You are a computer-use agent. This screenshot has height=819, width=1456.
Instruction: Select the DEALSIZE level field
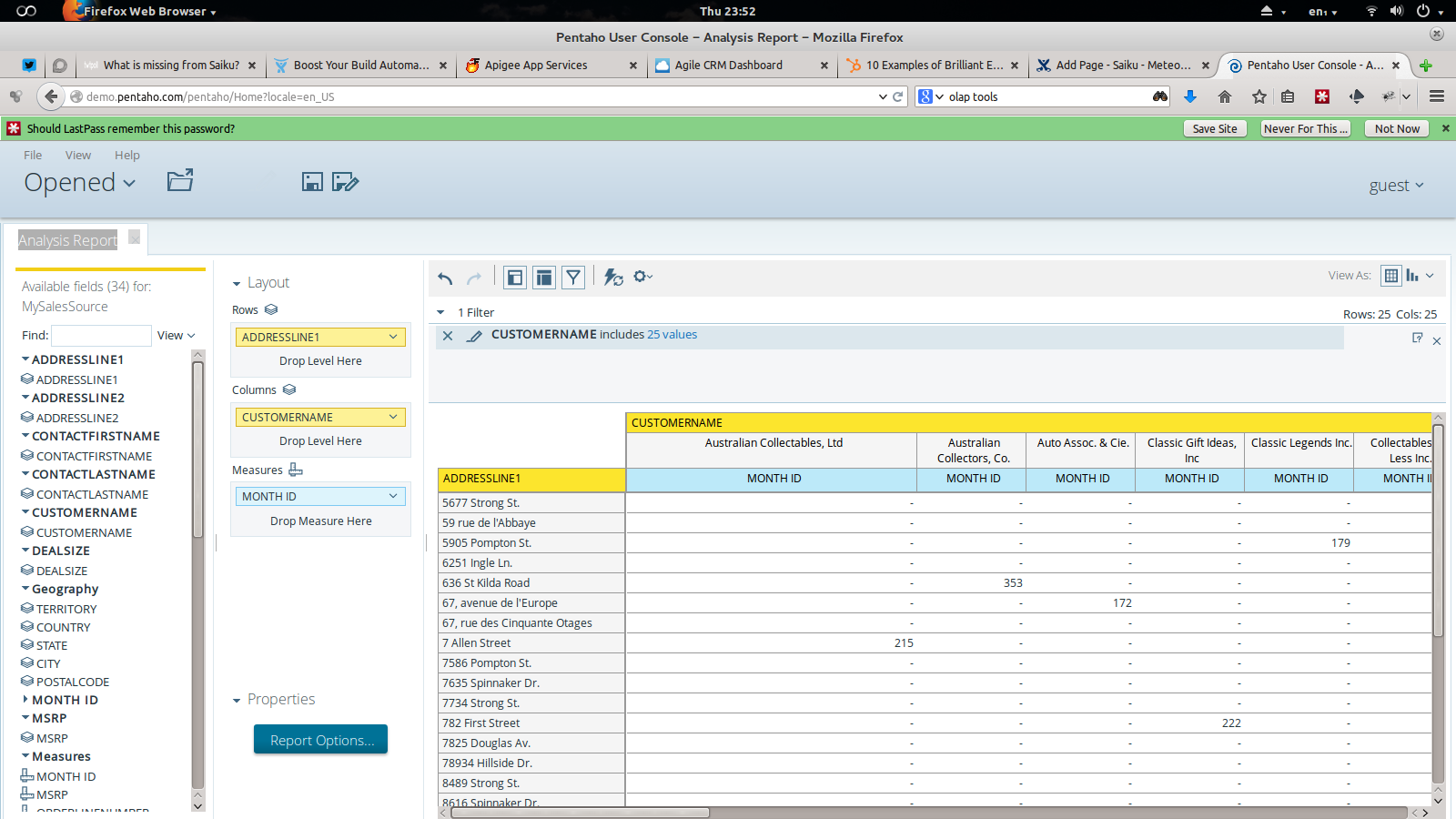coord(61,571)
